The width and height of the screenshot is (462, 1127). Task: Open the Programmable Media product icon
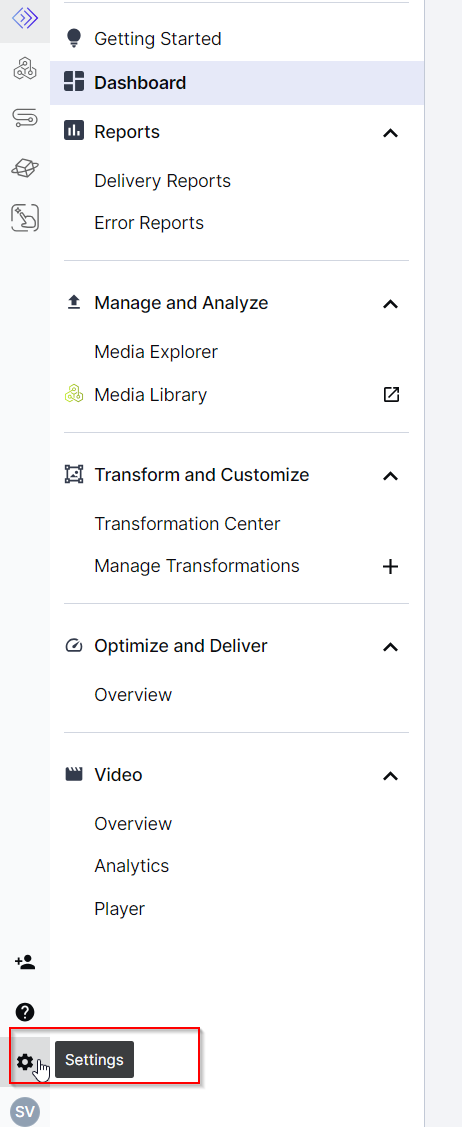(25, 17)
